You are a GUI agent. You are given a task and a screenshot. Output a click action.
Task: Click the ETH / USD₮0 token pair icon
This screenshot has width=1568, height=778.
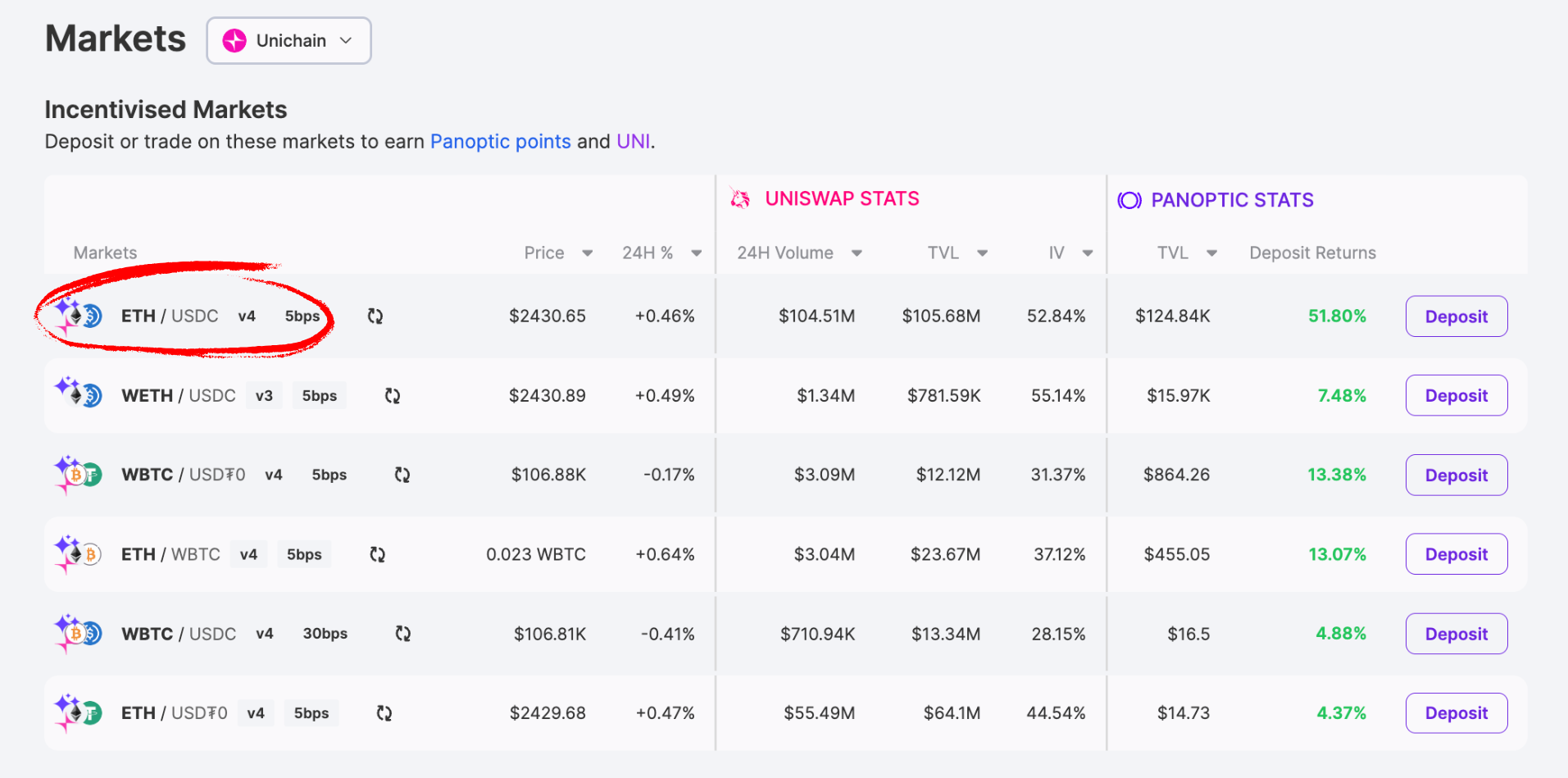(x=78, y=712)
